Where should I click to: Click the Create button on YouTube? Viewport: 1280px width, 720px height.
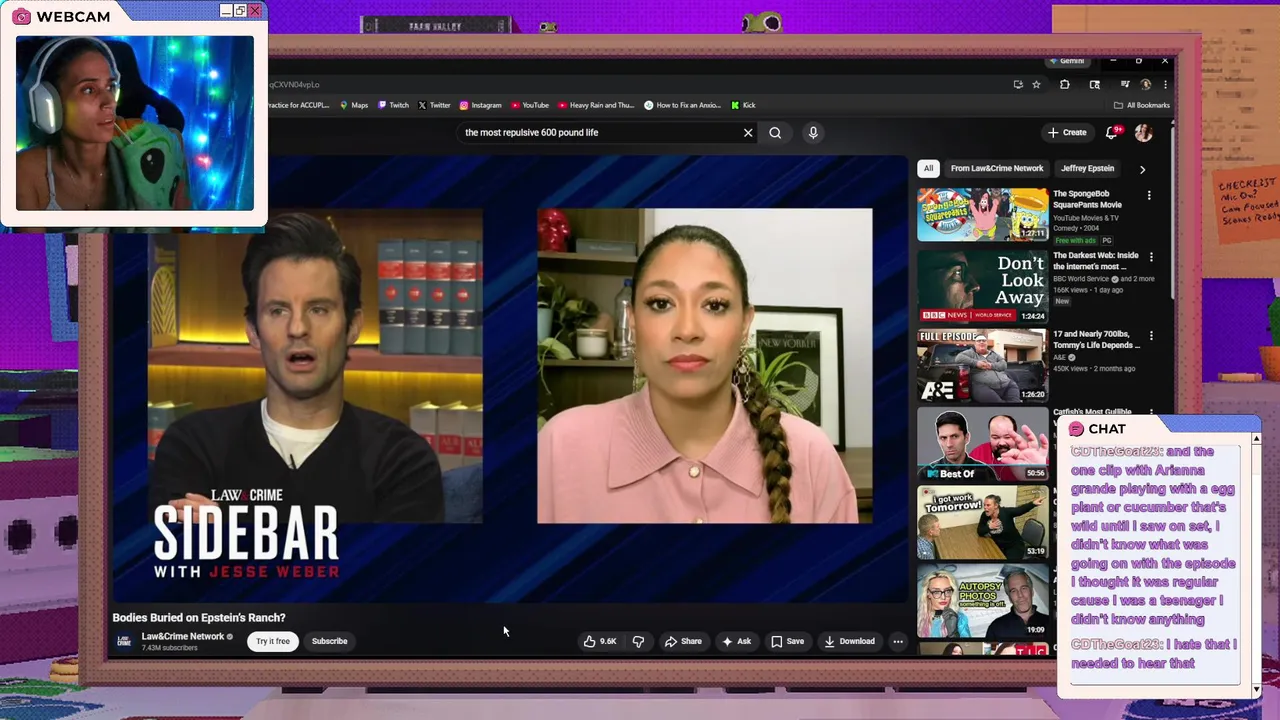point(1067,132)
